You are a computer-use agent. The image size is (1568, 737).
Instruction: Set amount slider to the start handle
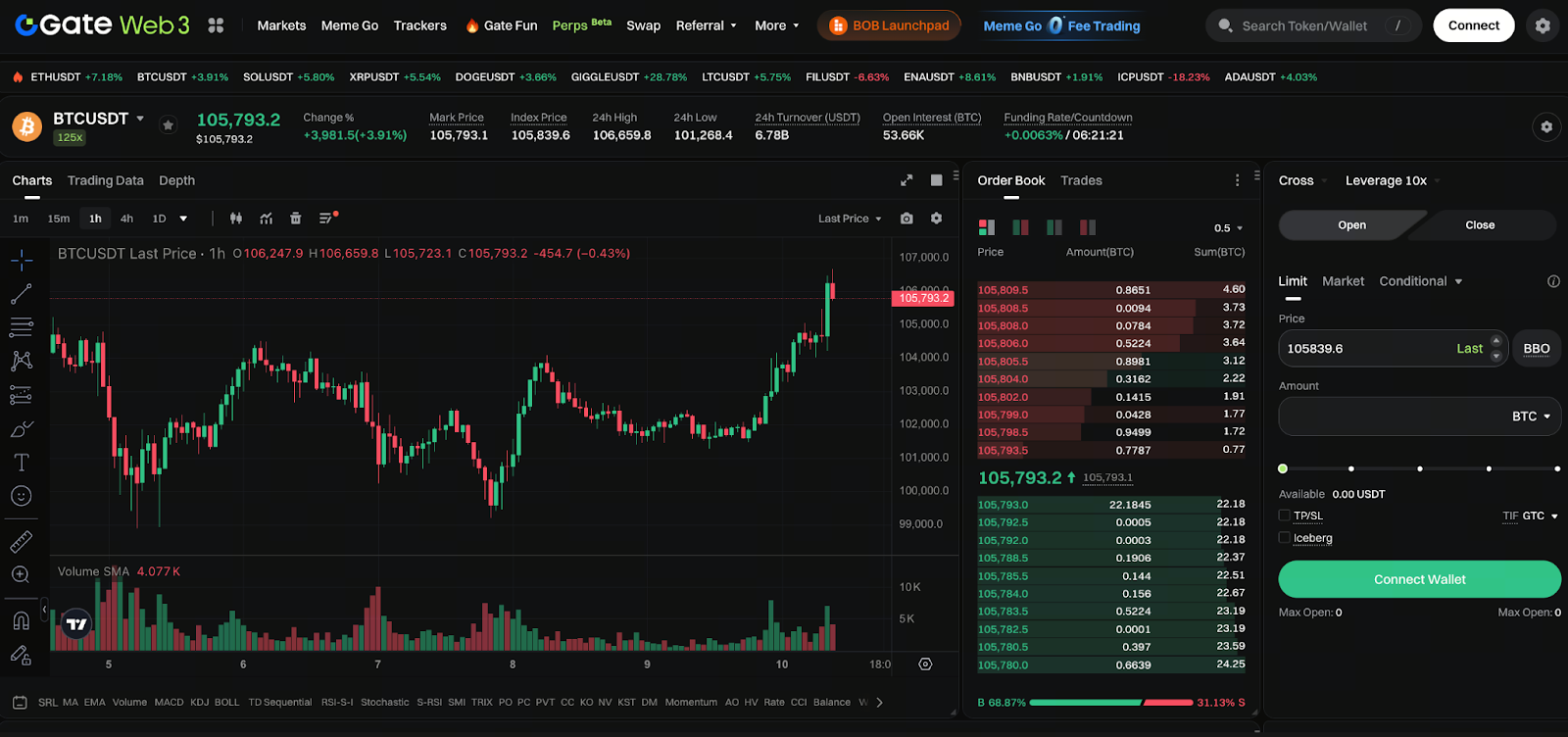tap(1283, 468)
